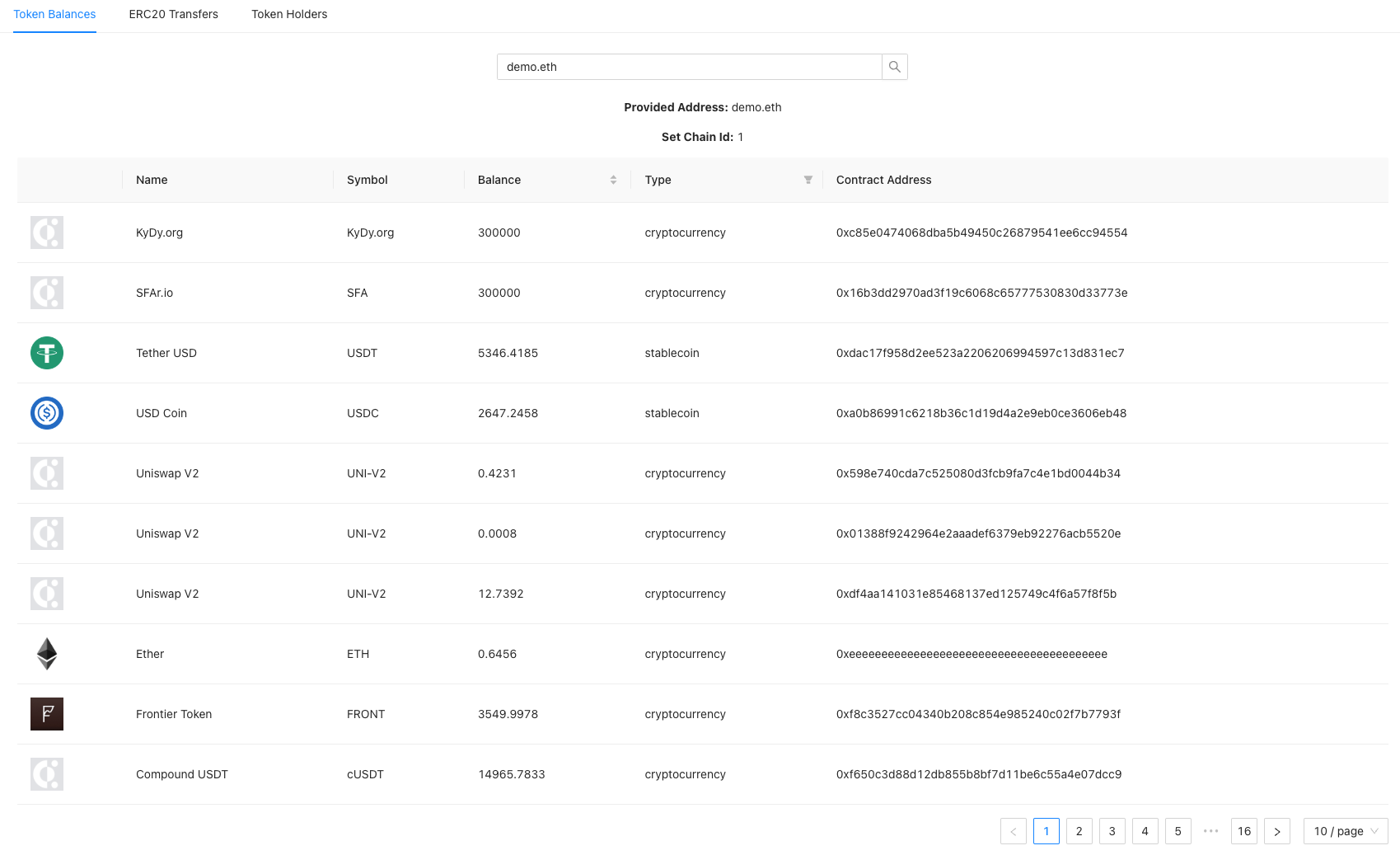Click the FRONT symbol cell
This screenshot has width=1400, height=855.
(366, 714)
